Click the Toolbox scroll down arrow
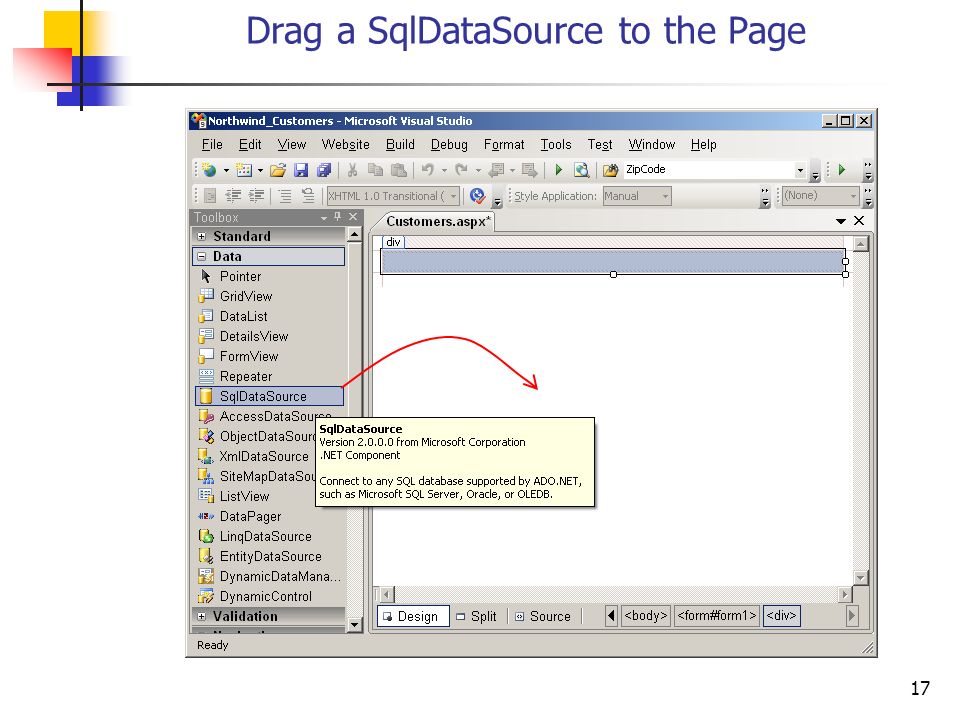960x720 pixels. 354,625
